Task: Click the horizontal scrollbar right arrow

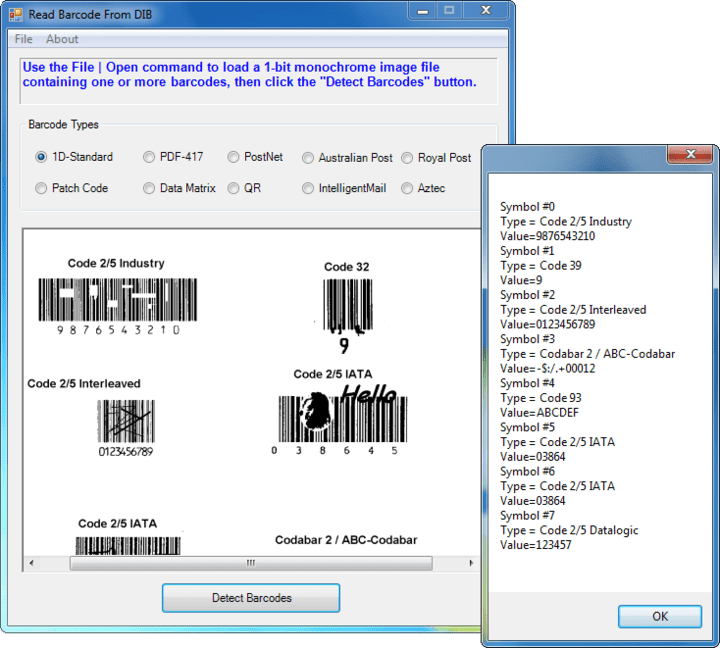Action: (471, 563)
